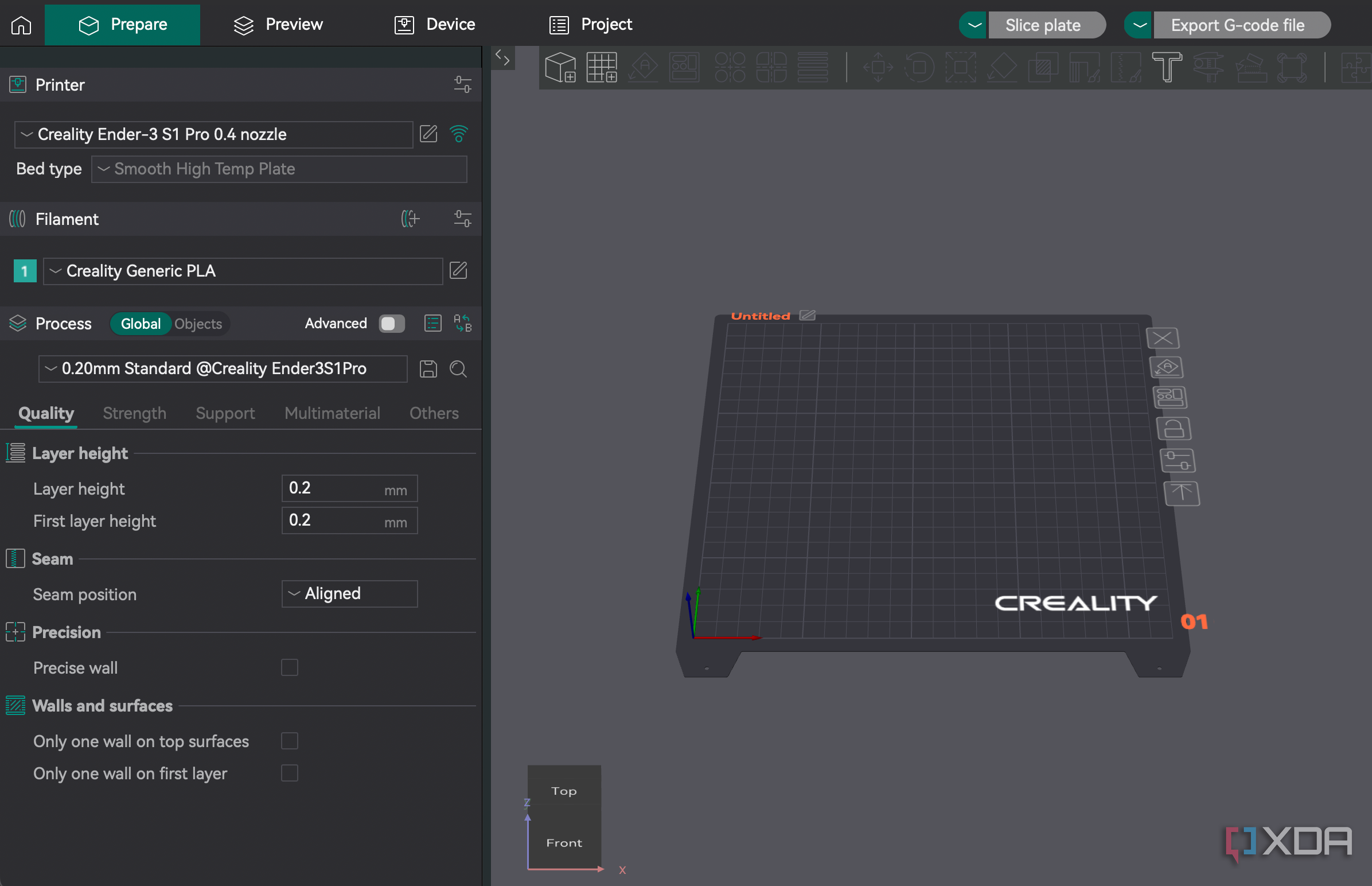The image size is (1372, 886).
Task: Select the Objects process mode
Action: pyautogui.click(x=198, y=324)
